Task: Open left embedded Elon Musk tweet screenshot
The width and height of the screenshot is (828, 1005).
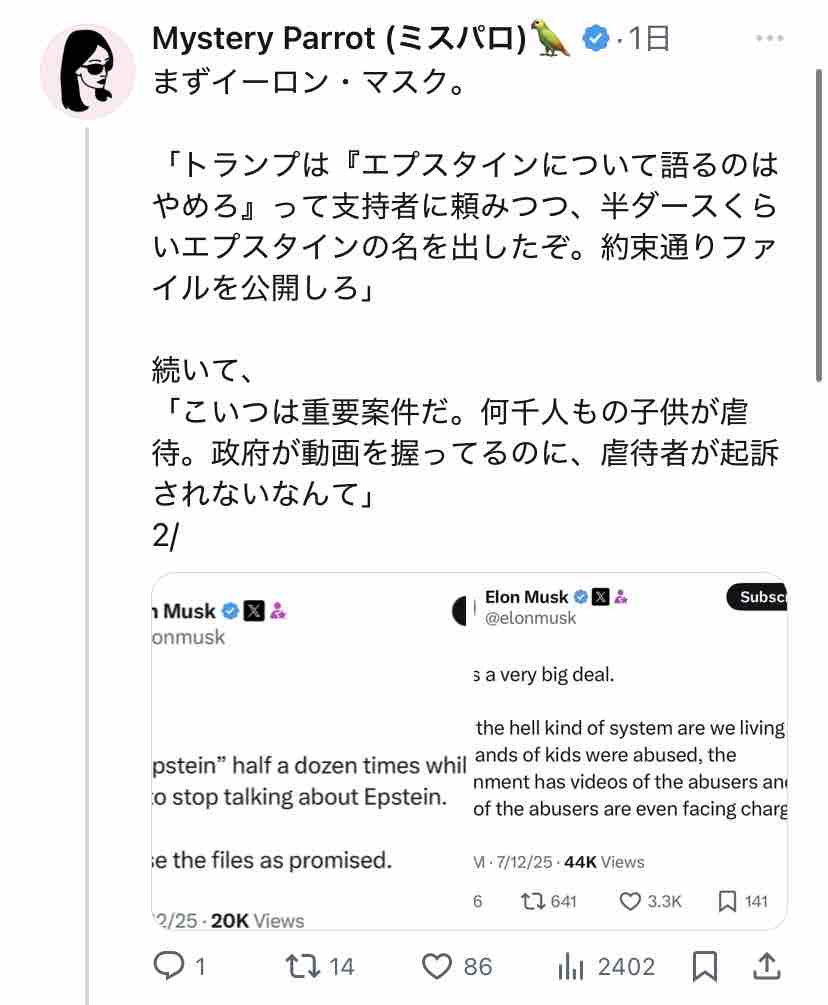Action: (308, 752)
